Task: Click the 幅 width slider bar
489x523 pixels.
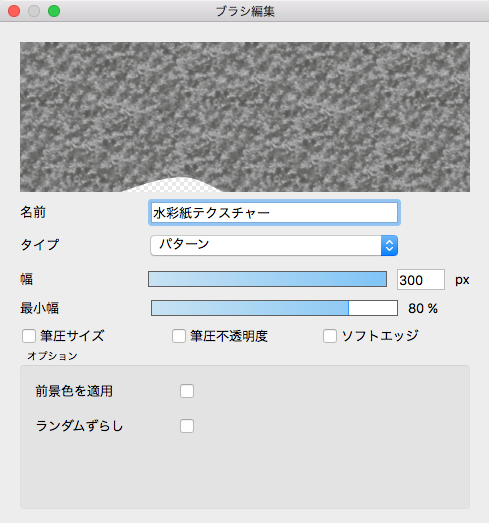Action: click(x=268, y=279)
